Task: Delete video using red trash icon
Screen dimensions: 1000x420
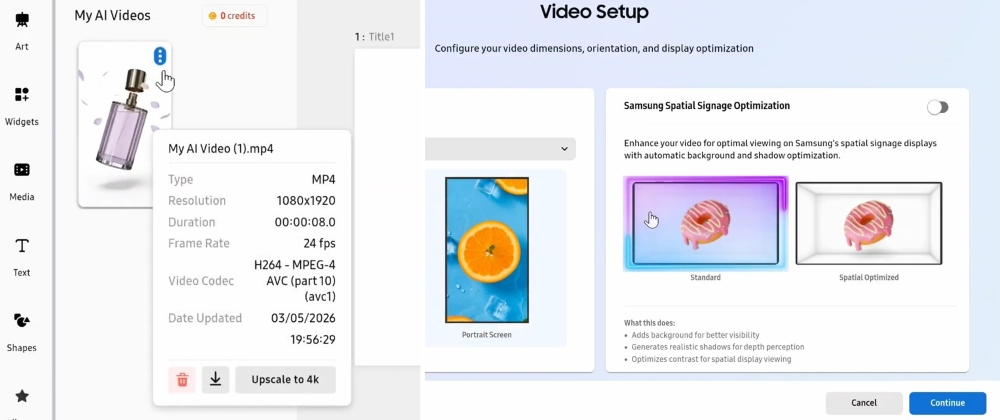Action: pos(182,380)
